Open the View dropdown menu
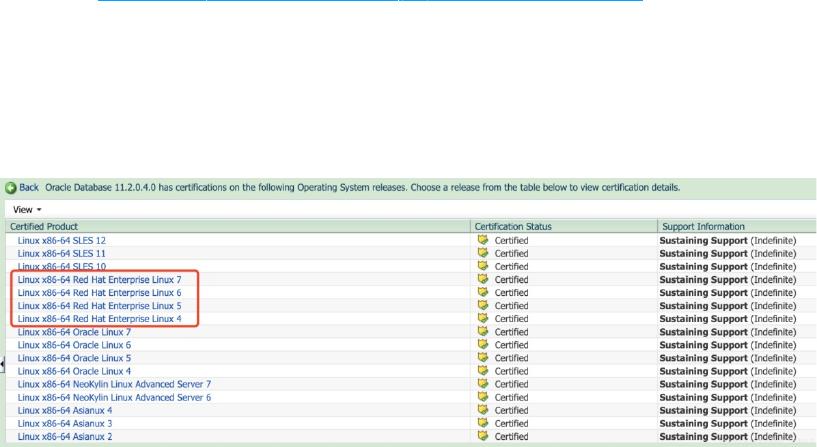Screen dimensions: 817x447 tap(27, 210)
